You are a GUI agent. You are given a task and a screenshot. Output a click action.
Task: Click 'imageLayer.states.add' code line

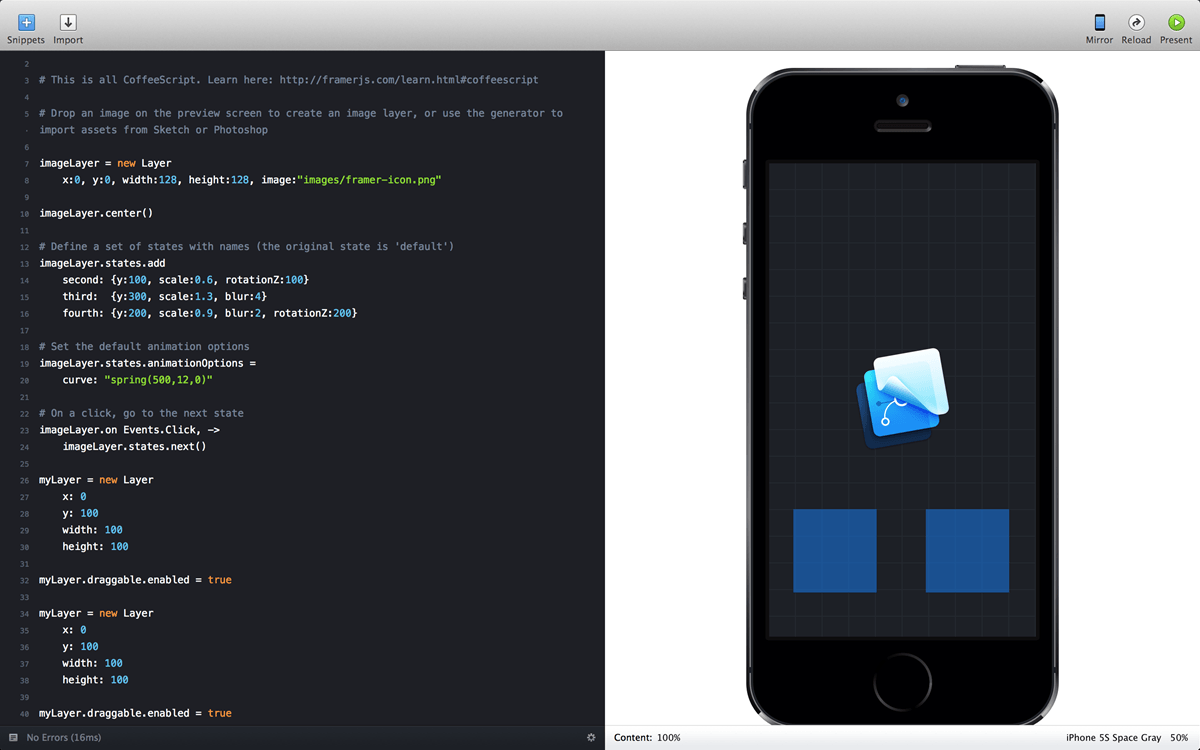102,263
